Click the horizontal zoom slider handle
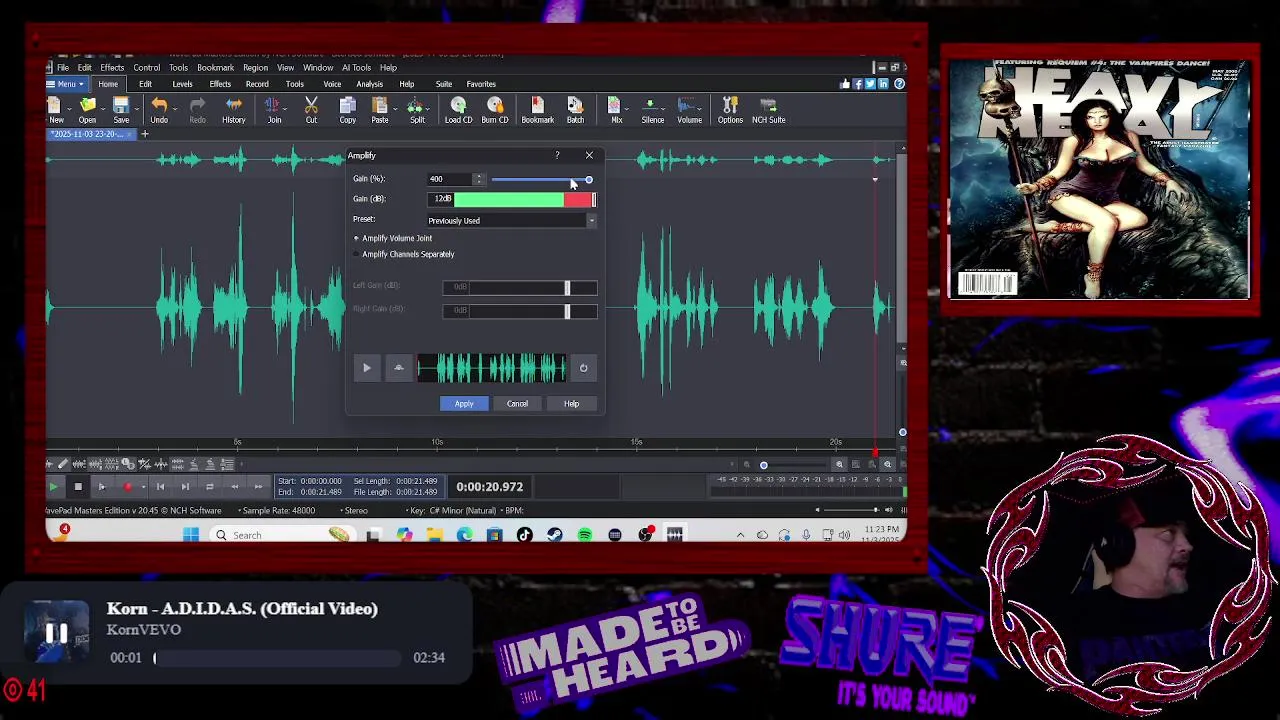This screenshot has width=1280, height=720. 763,465
